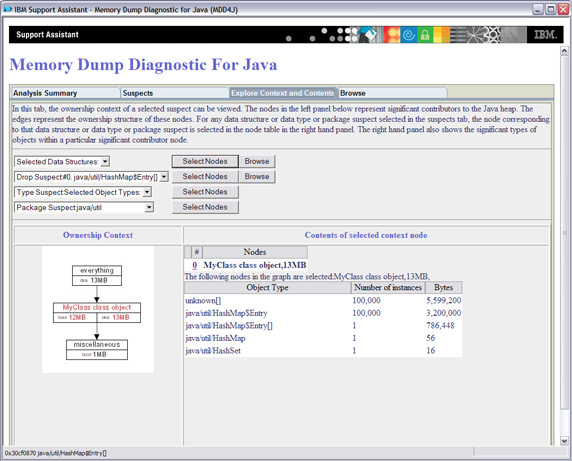Click the Support Assistant banner label
Screen dimensions: 572x461
point(47,35)
